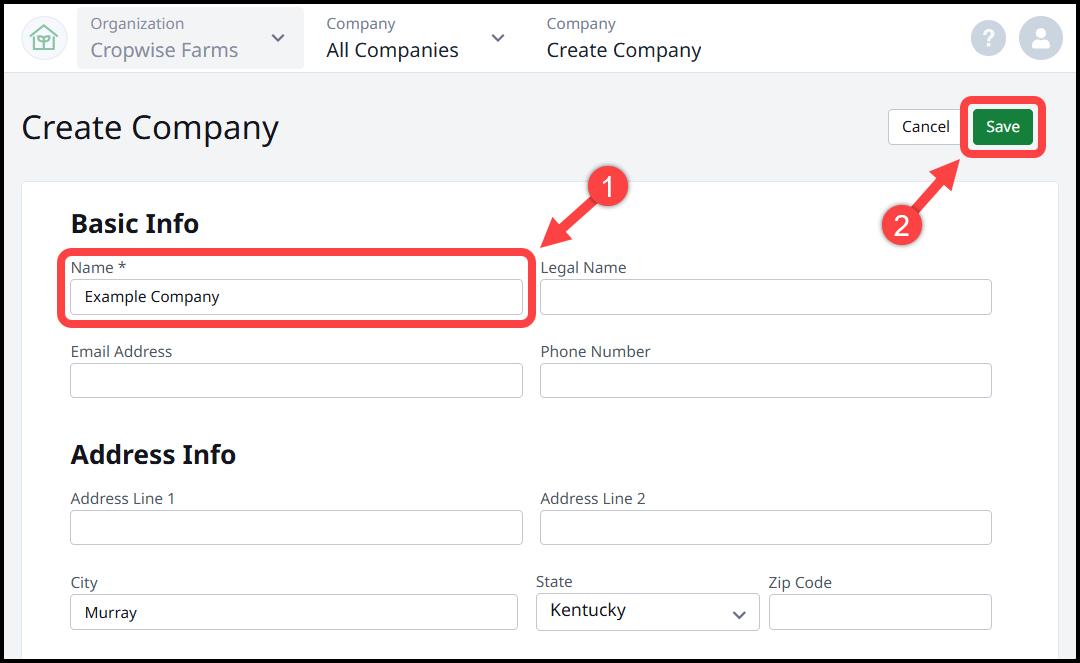1080x663 pixels.
Task: Click the Legal Name input field
Action: pos(765,297)
